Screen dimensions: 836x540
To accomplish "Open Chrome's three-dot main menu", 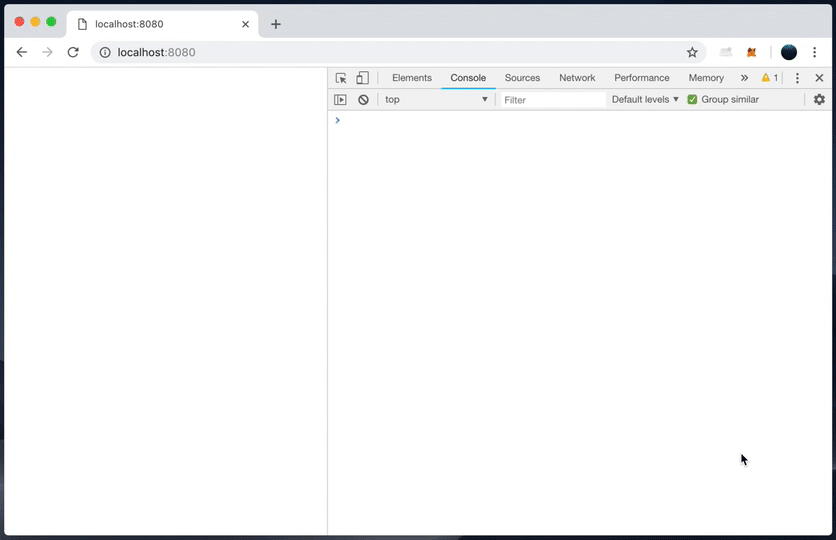I will (814, 52).
